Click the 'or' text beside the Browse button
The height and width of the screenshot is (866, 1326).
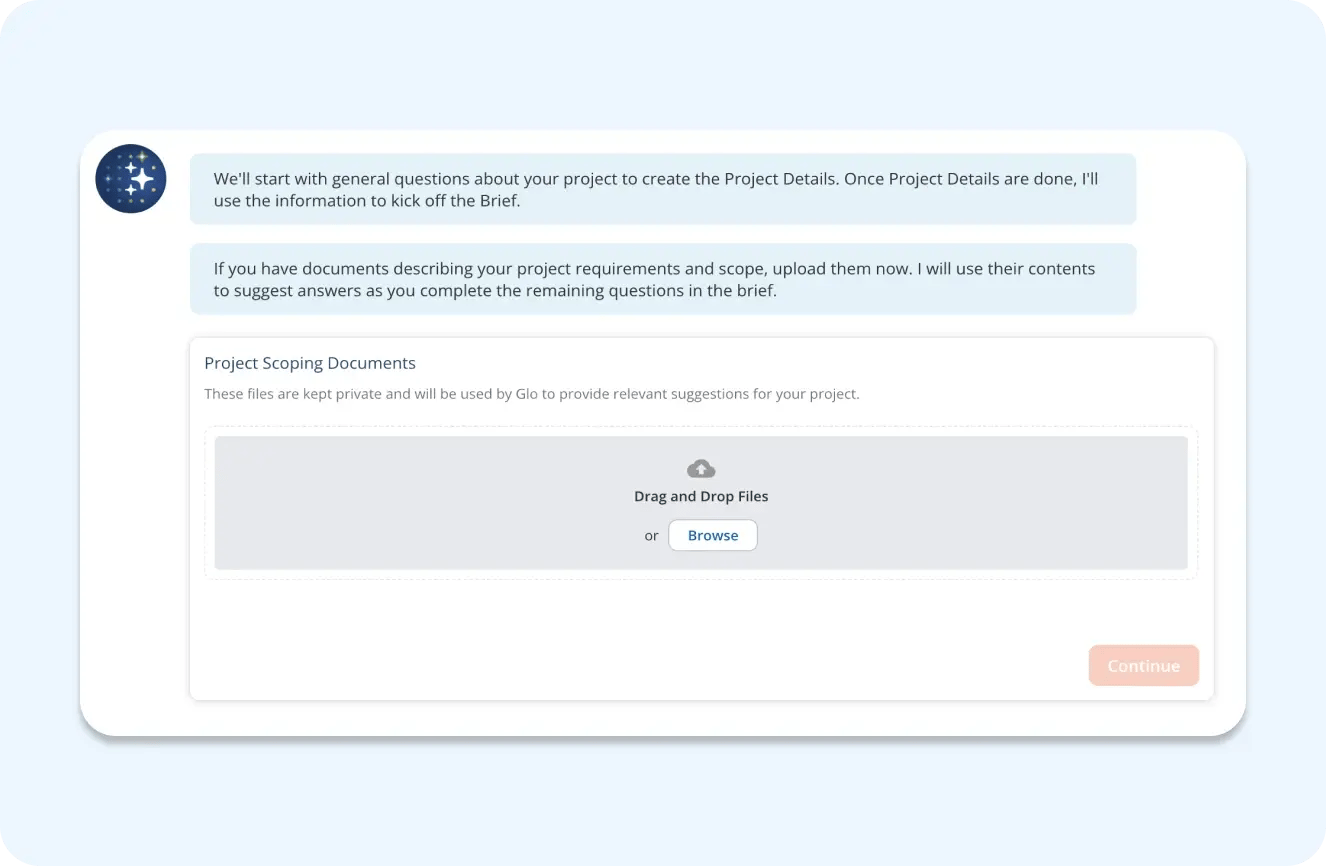pos(651,535)
